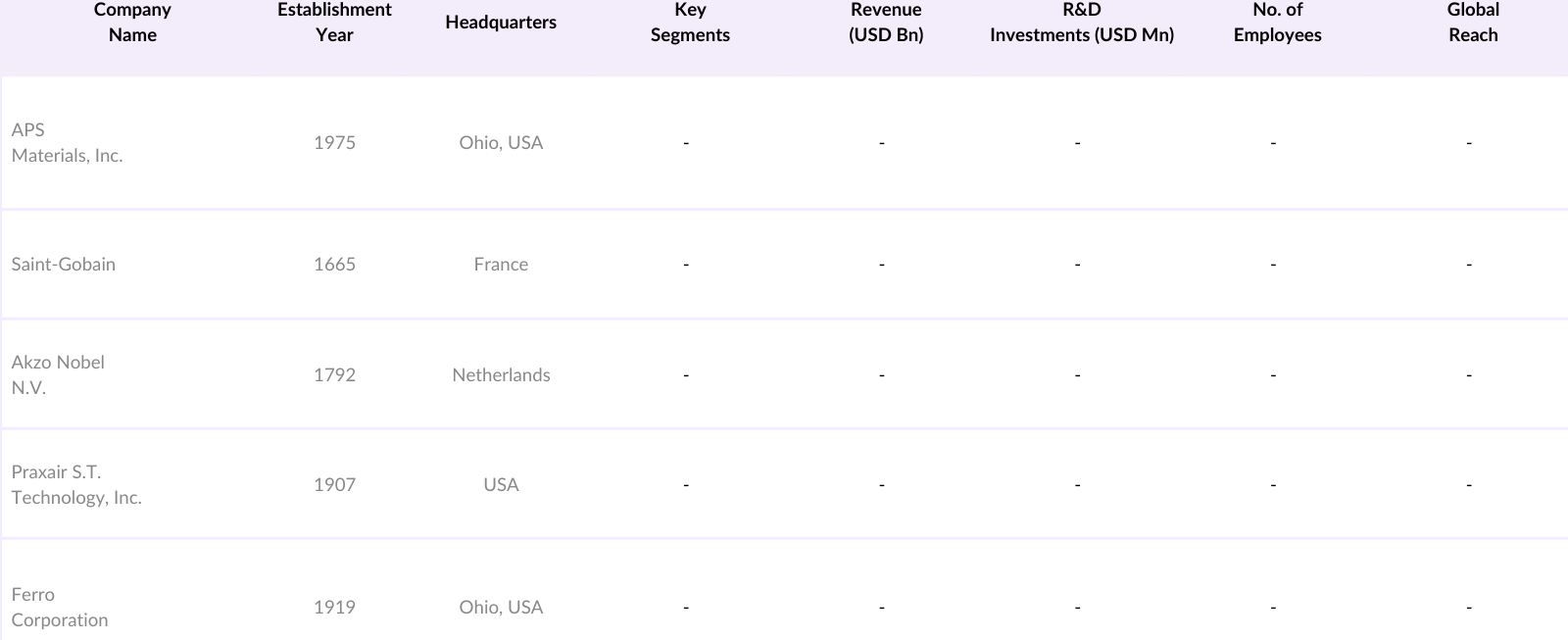1568x640 pixels.
Task: Select Praxair S.T. Technology, Inc. name
Action: point(76,485)
